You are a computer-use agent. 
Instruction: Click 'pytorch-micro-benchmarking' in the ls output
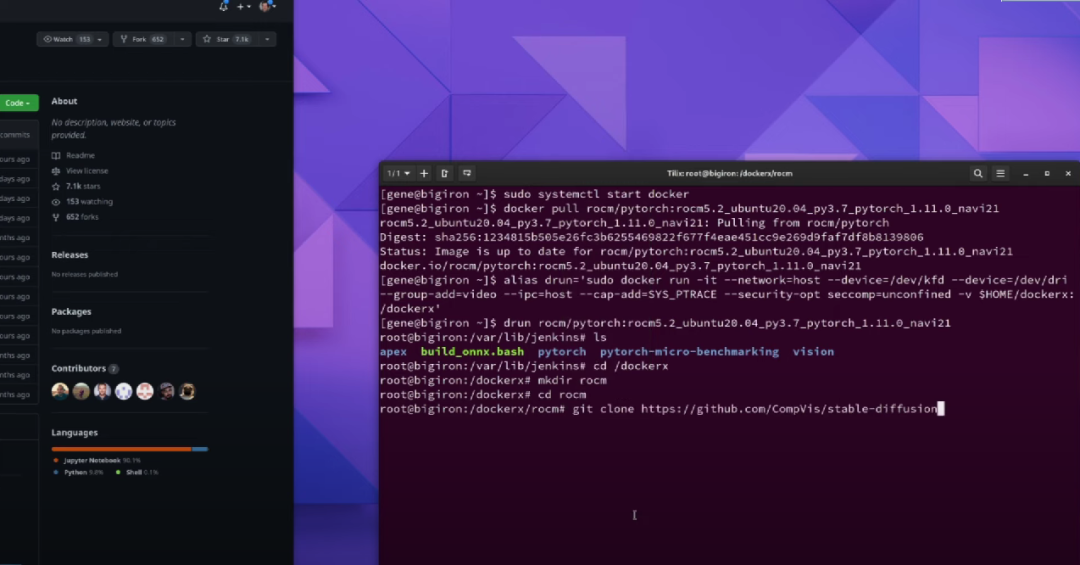click(x=689, y=351)
